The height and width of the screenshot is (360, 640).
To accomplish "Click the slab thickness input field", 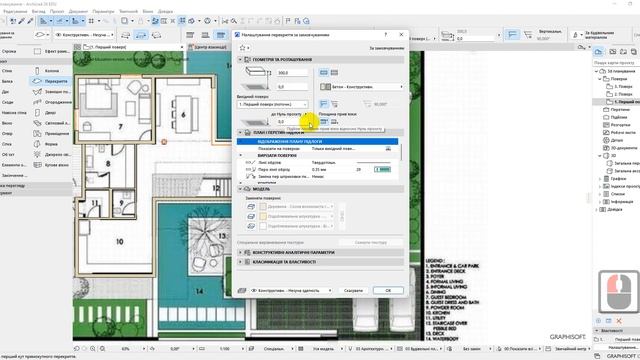I will coord(292,73).
